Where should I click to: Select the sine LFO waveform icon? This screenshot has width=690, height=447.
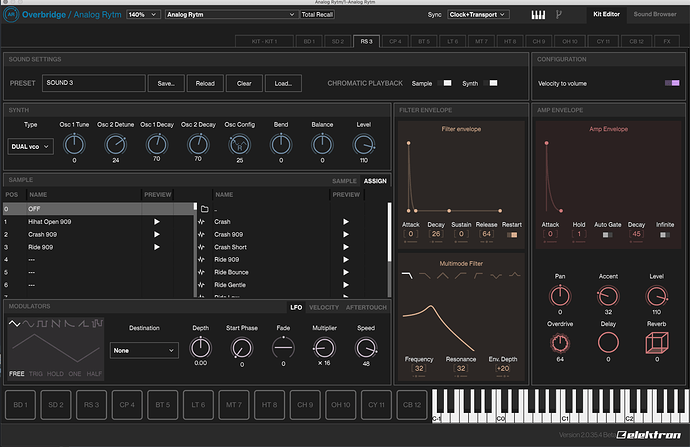29,323
